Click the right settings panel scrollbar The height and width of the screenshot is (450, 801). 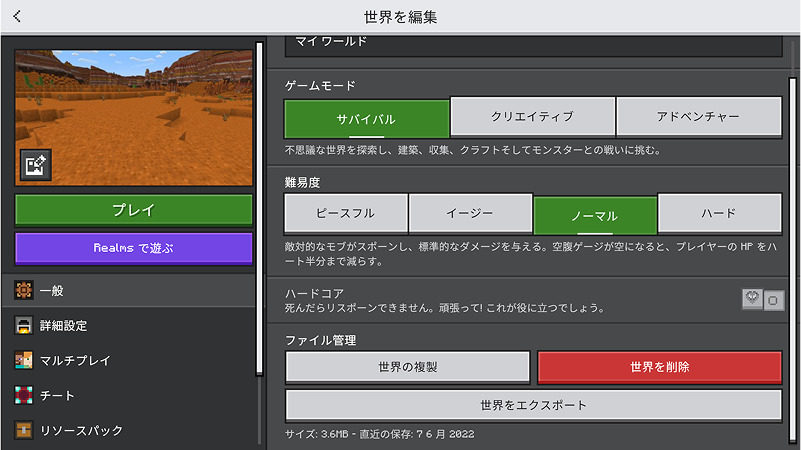coord(793,260)
